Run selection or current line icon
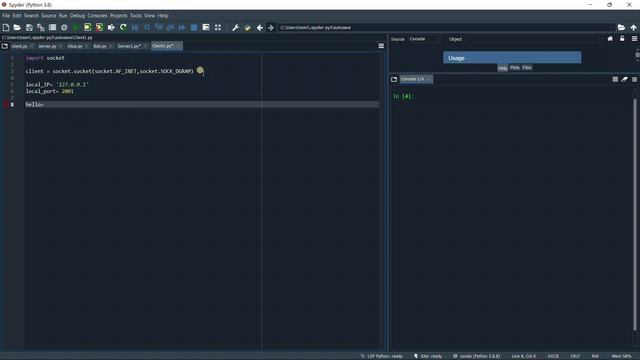The image size is (640, 360). click(x=111, y=27)
